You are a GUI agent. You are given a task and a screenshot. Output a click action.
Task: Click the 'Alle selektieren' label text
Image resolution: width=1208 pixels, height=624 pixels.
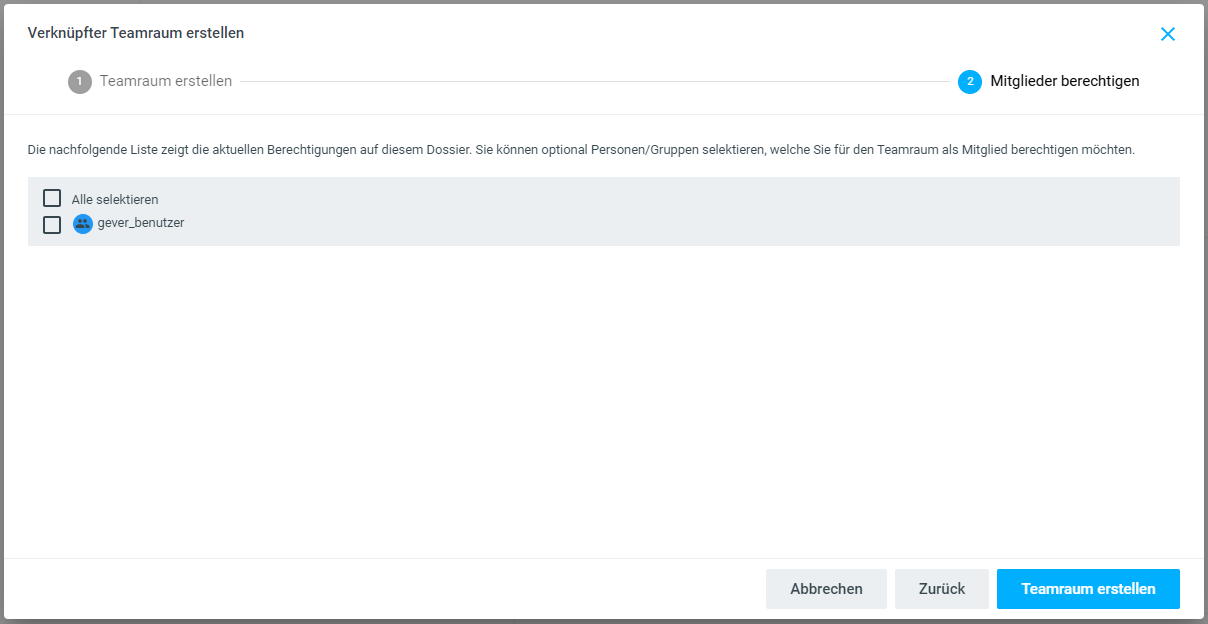pos(115,200)
